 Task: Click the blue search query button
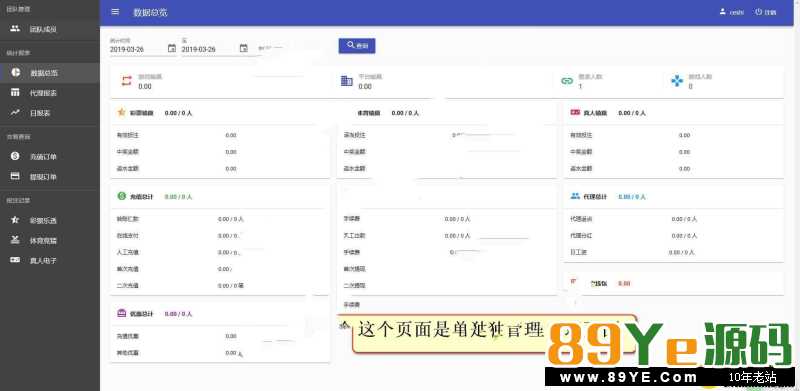point(357,45)
